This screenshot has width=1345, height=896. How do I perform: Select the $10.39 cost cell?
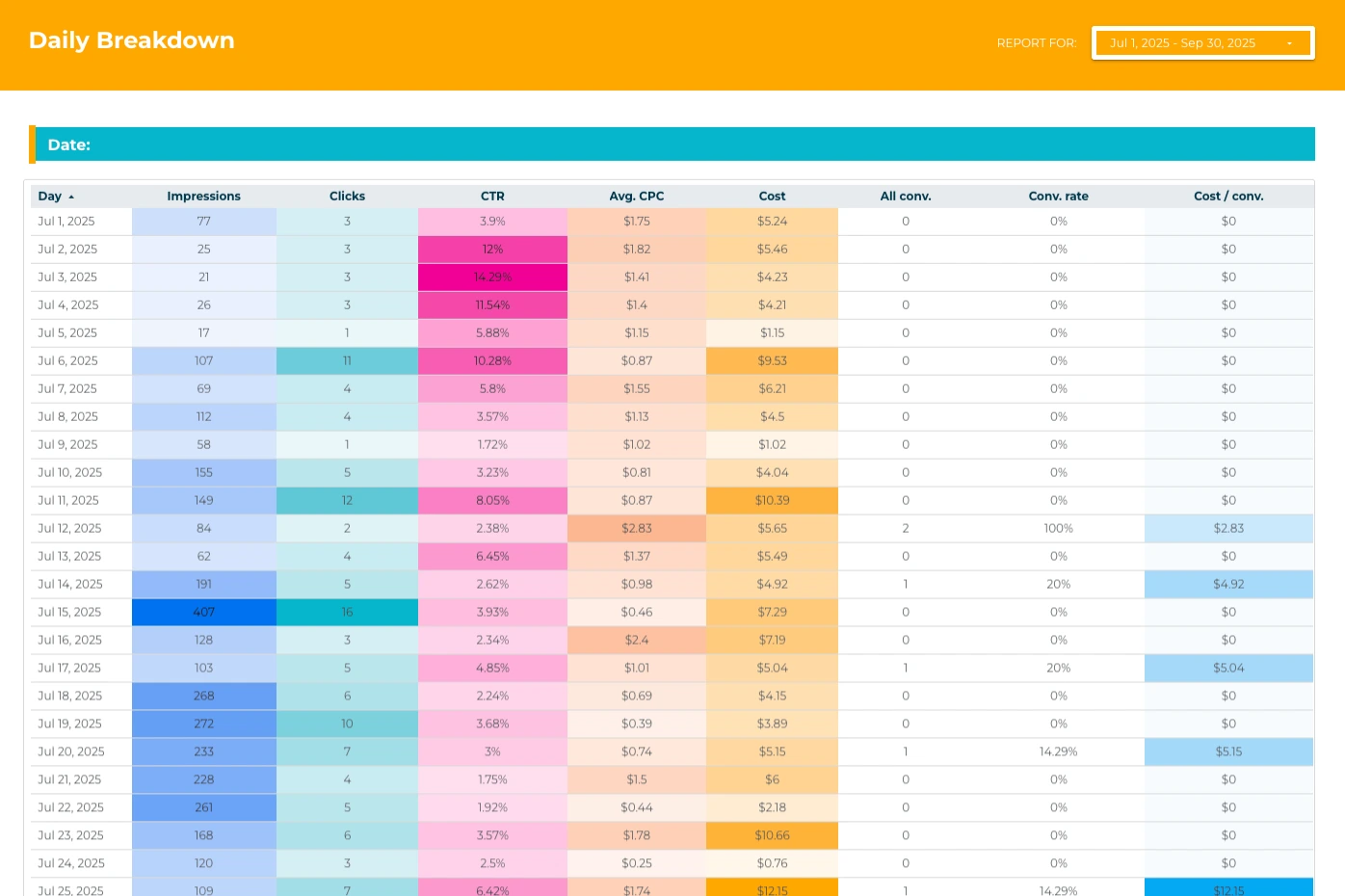[772, 501]
